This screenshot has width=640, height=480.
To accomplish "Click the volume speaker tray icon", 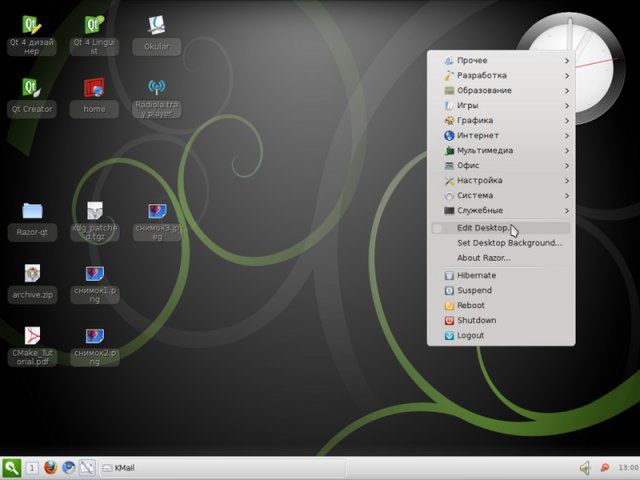I will (x=585, y=468).
